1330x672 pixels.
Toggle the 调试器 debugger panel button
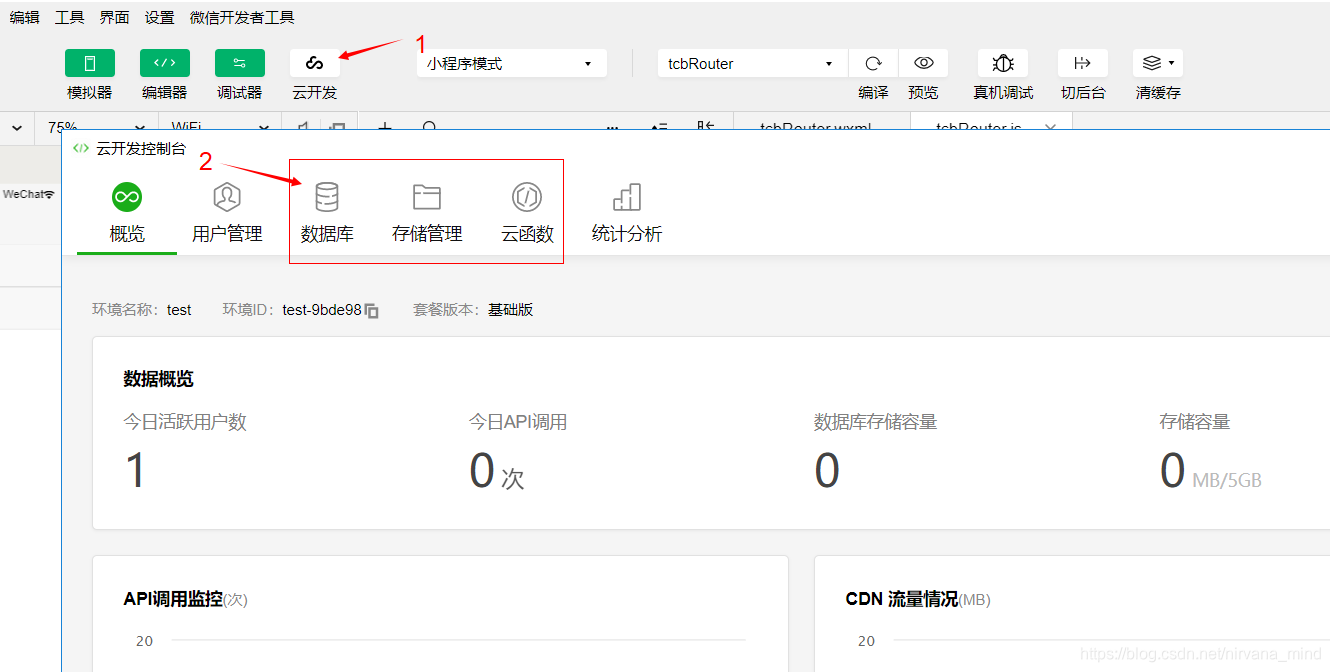point(240,63)
